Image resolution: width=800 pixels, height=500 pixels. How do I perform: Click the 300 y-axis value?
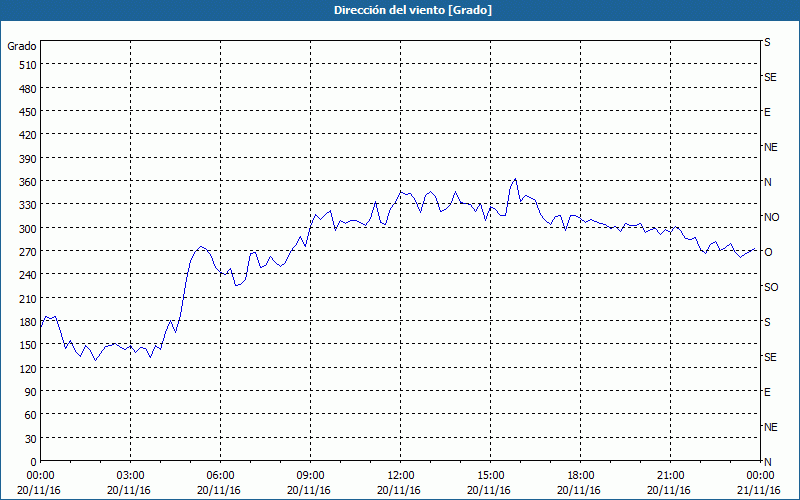pyautogui.click(x=28, y=229)
